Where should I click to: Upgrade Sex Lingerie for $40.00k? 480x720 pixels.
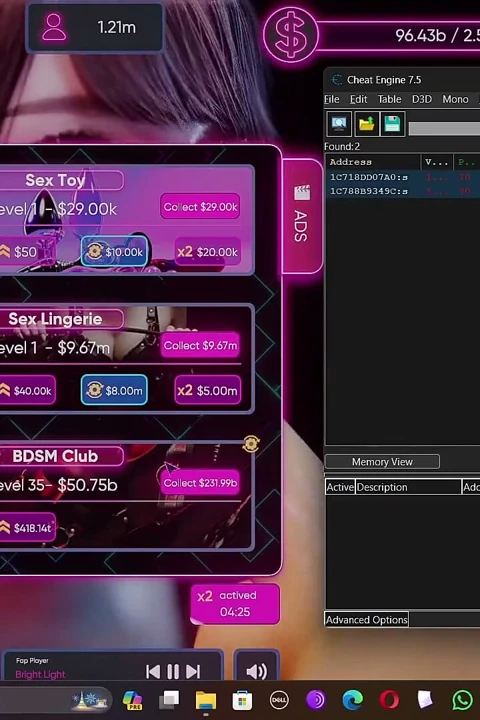27,390
